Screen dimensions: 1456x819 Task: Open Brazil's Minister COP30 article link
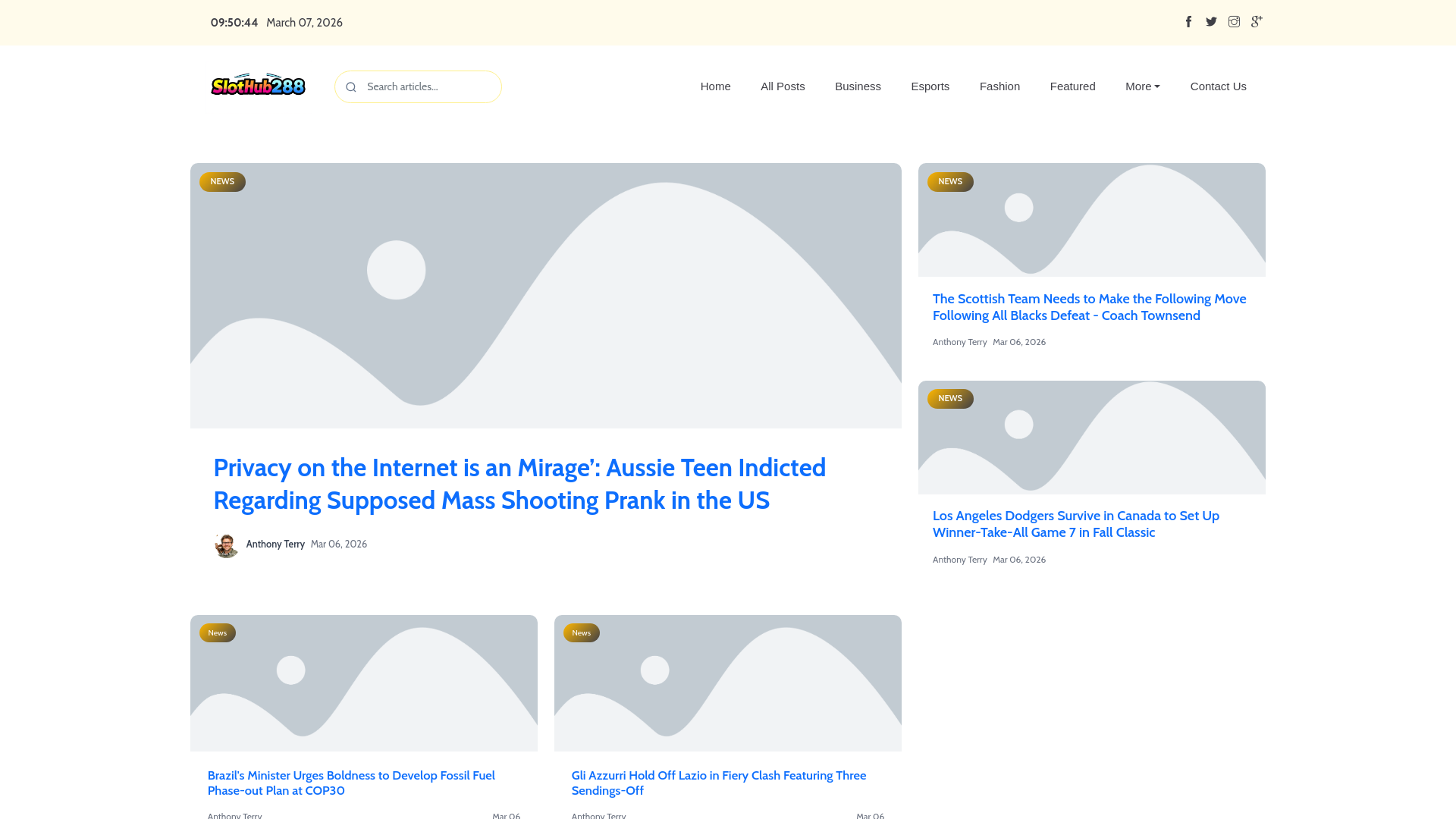coord(351,783)
